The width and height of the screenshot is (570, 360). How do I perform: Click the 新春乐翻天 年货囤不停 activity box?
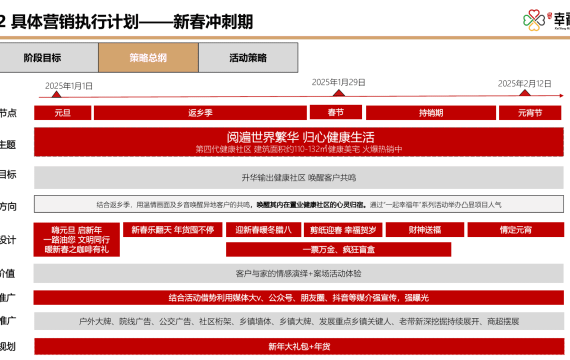[173, 230]
